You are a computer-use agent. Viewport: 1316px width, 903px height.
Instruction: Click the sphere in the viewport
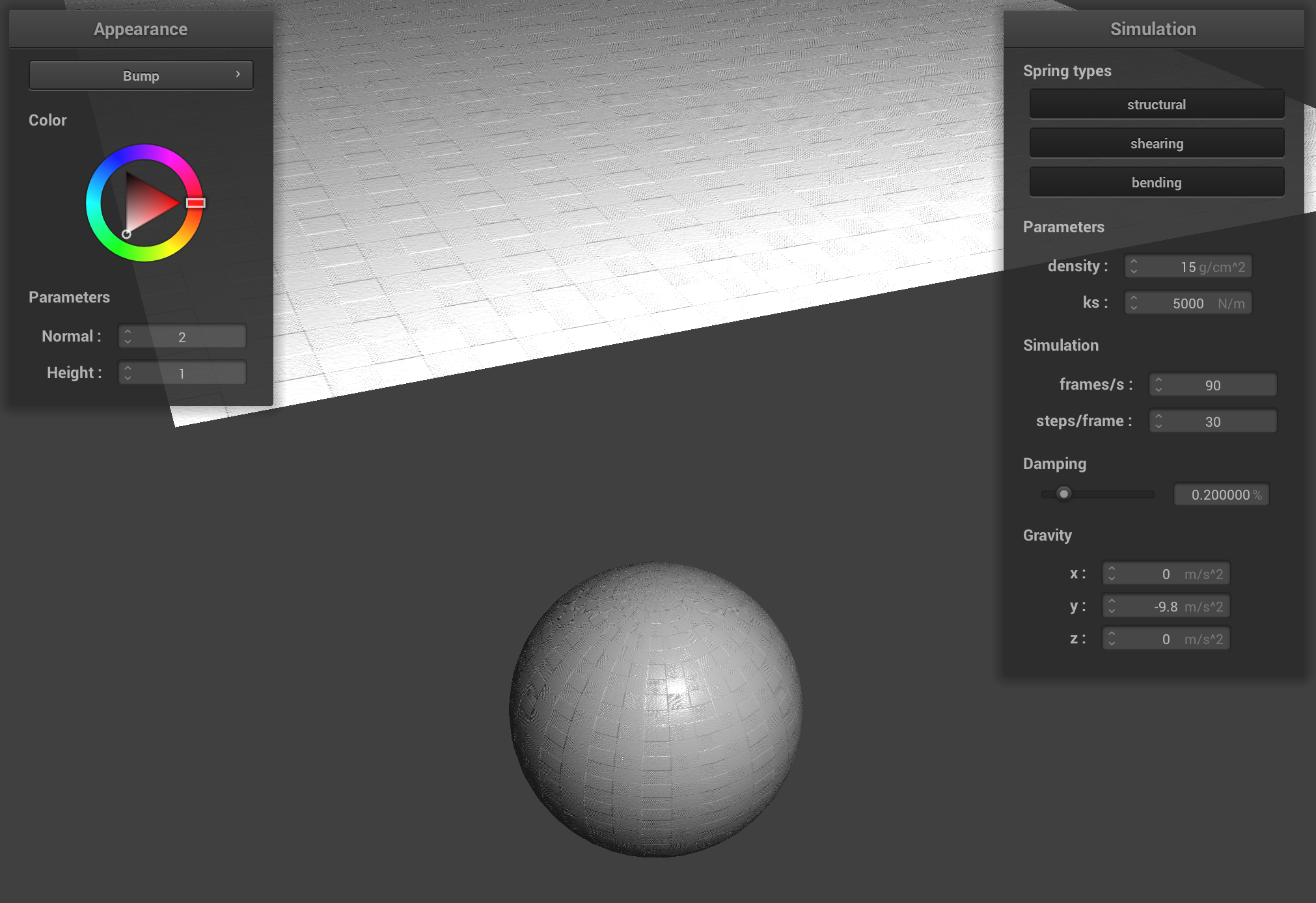tap(656, 709)
